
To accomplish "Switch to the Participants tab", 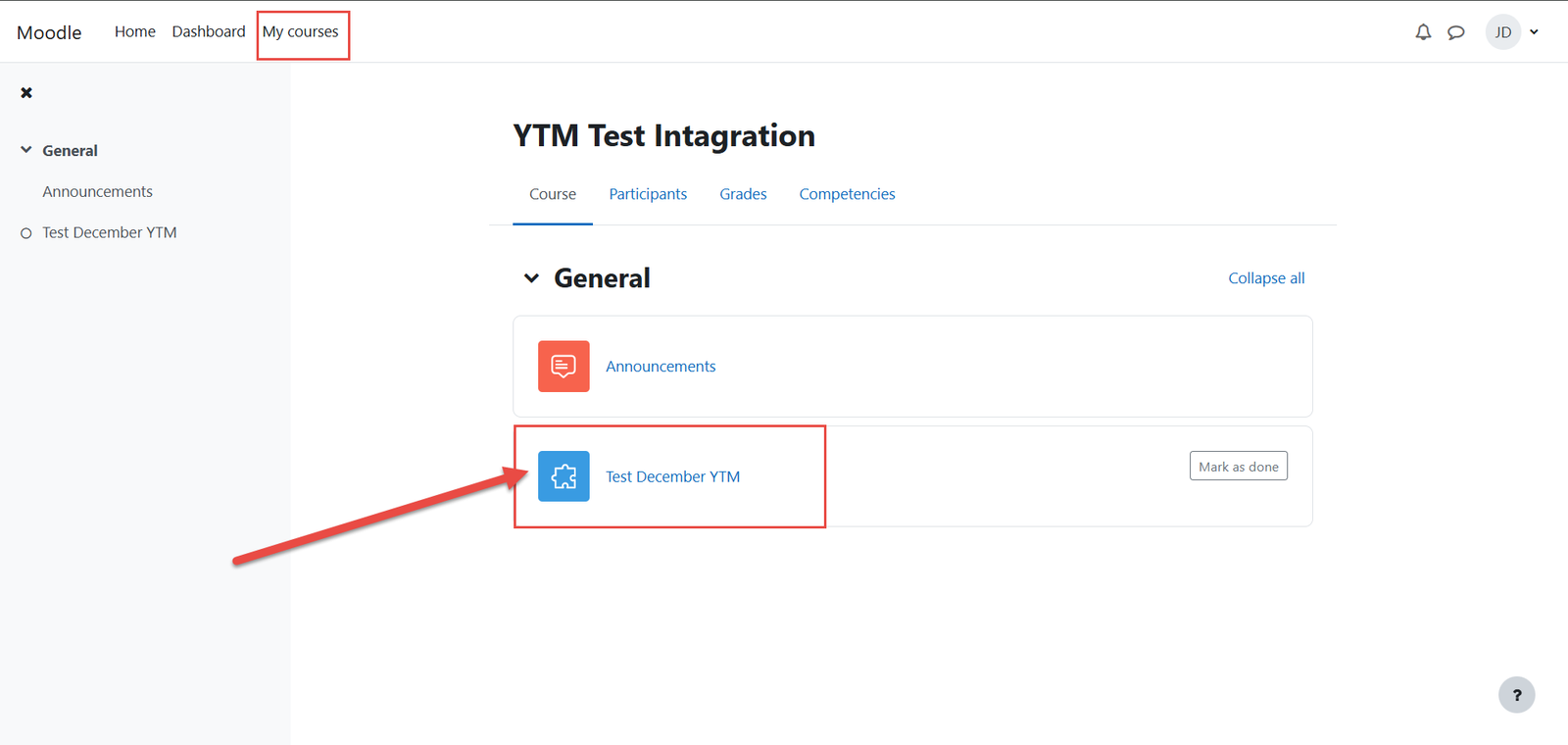I will (x=648, y=194).
